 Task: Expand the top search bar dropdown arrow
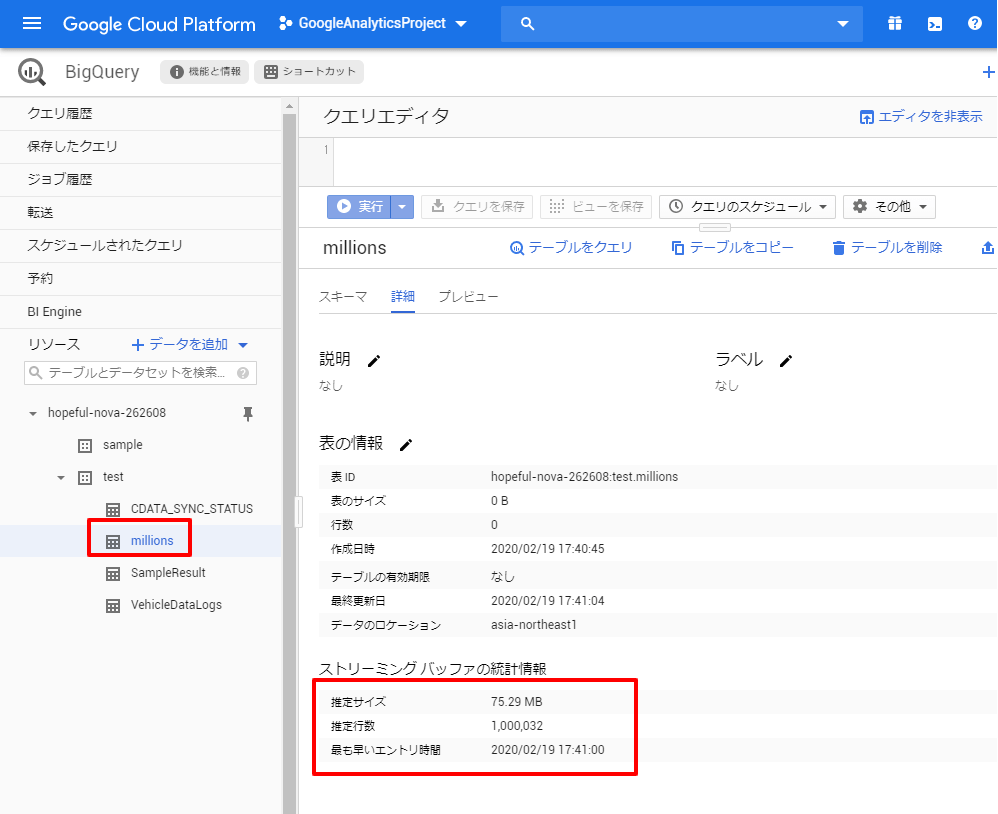[x=843, y=24]
